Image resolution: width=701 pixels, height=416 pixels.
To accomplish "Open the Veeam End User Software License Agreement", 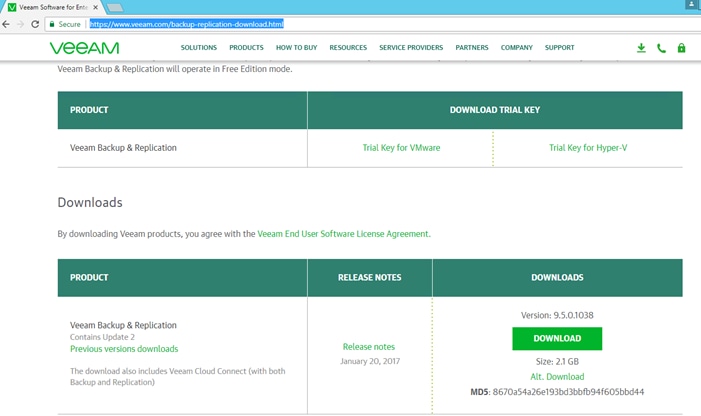I will (344, 234).
